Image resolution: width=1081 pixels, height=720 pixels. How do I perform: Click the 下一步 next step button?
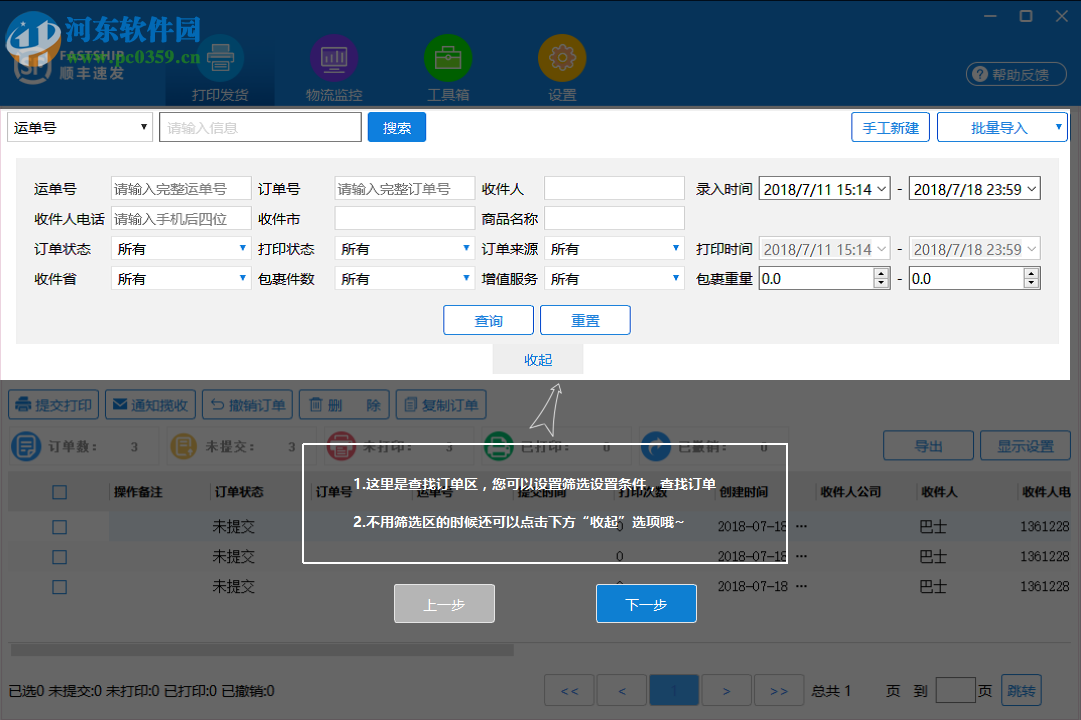(x=646, y=603)
